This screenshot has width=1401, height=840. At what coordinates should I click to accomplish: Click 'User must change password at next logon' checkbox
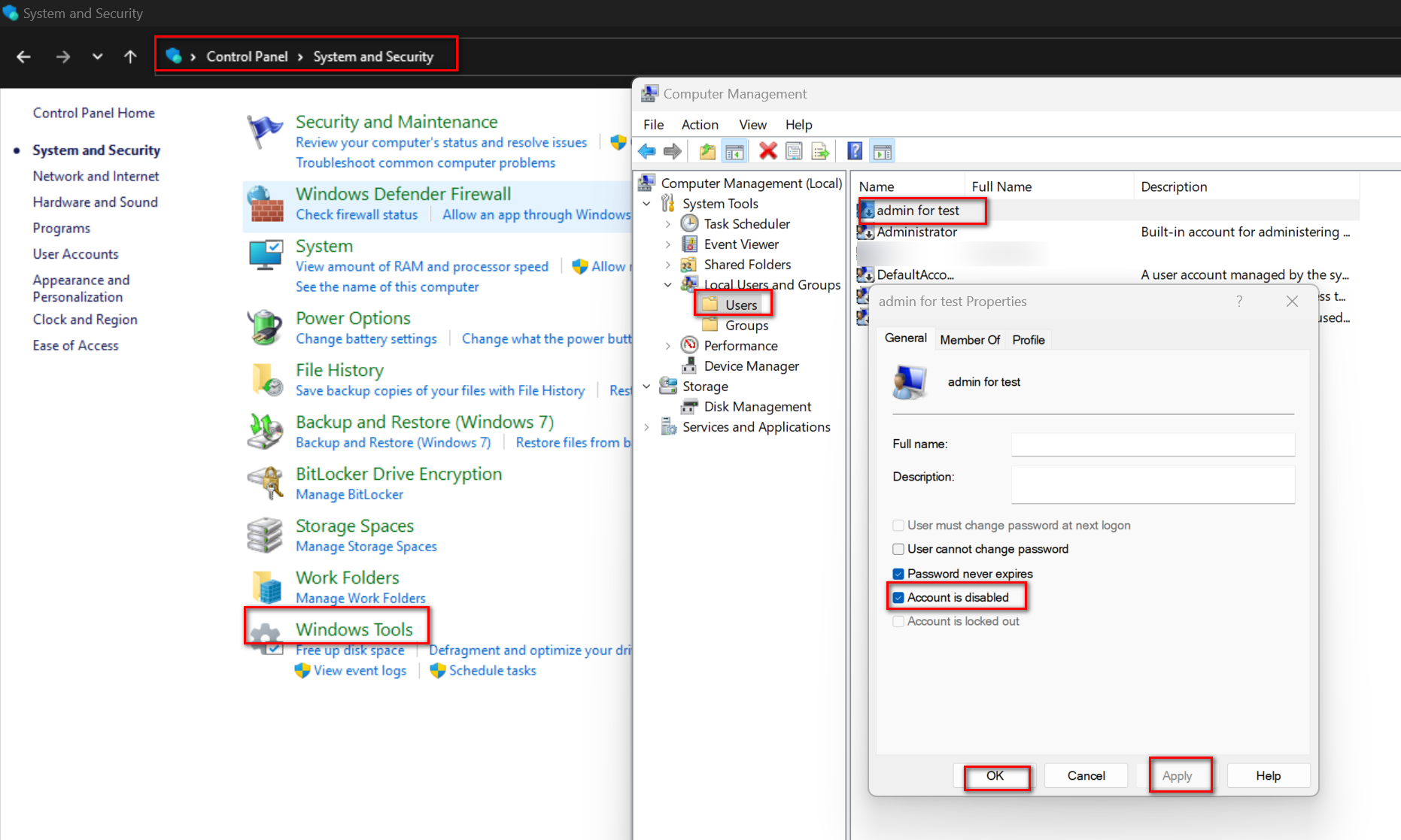tap(898, 525)
